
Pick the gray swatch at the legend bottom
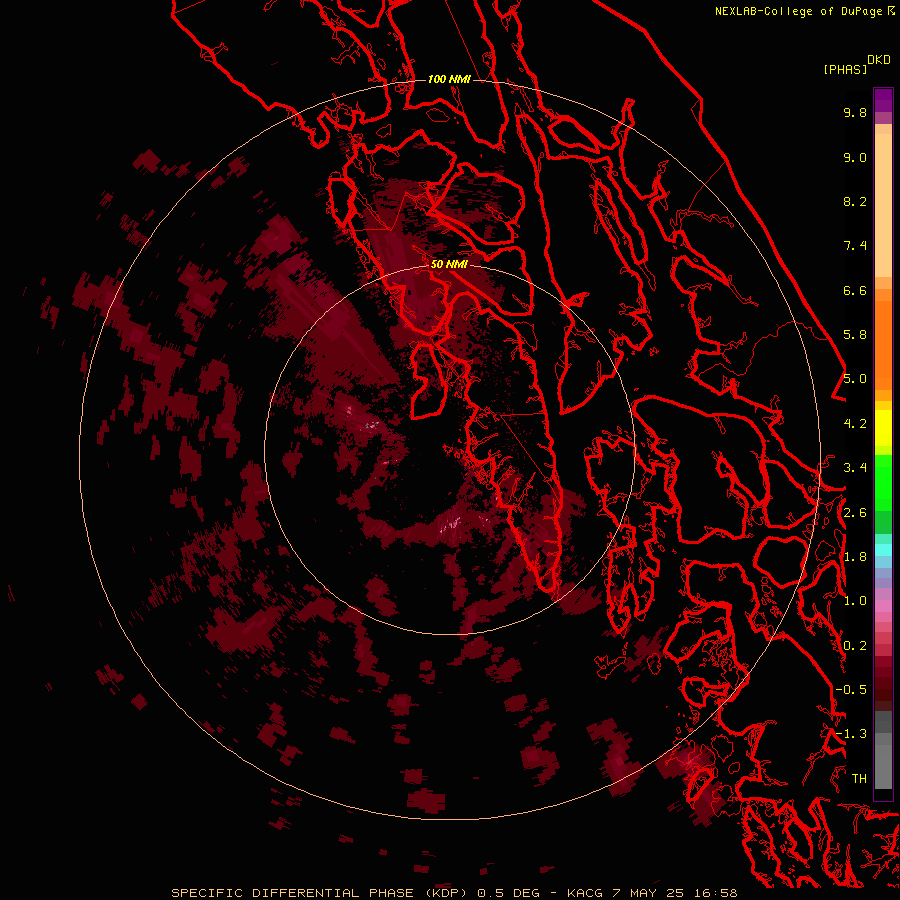(883, 766)
